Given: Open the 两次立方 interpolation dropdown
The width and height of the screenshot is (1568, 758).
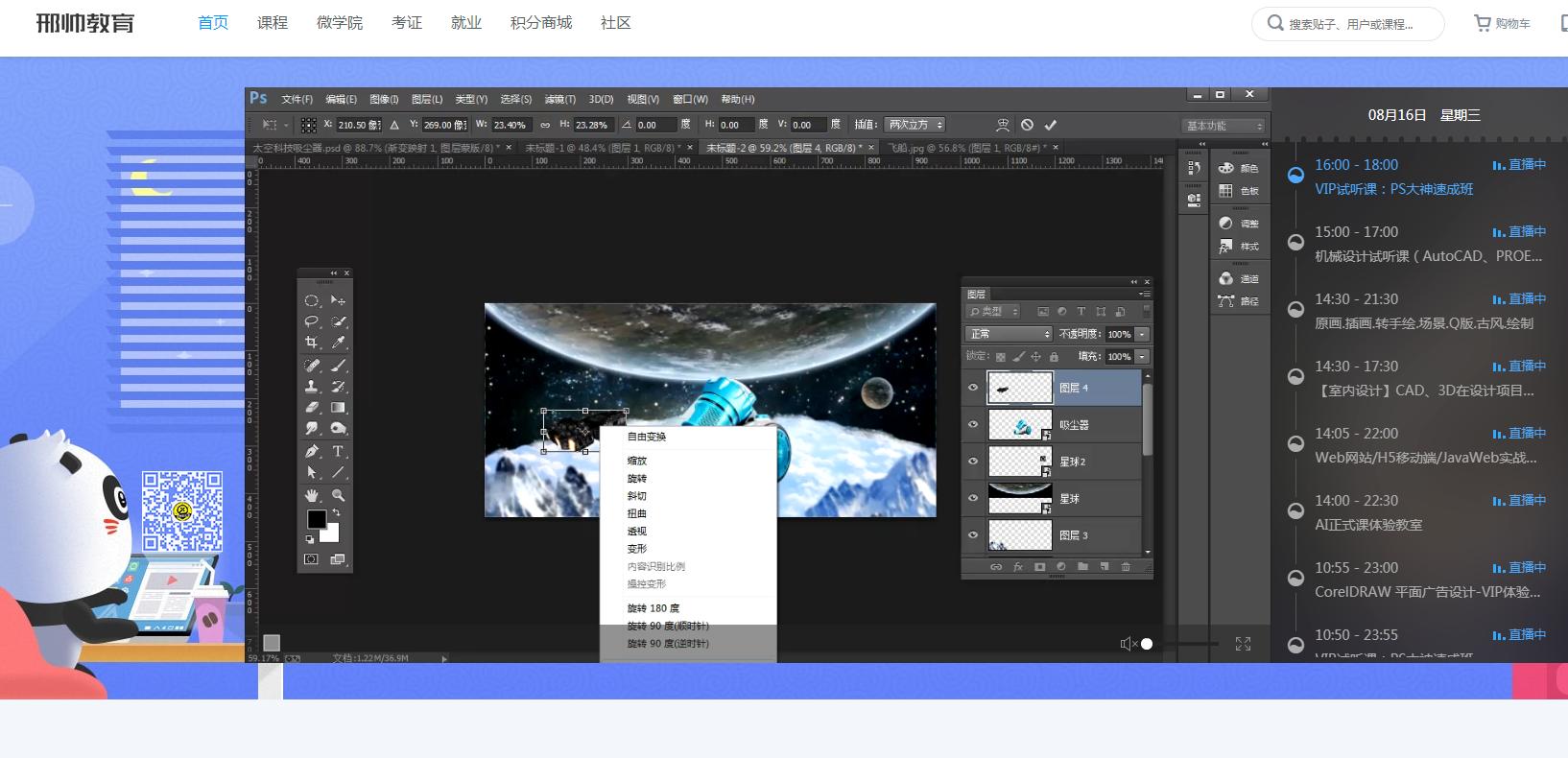Looking at the screenshot, I should (x=915, y=125).
